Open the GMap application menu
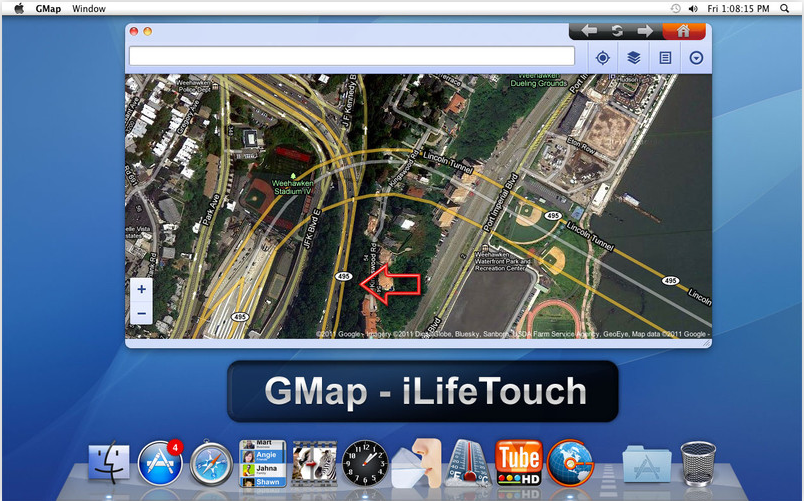The height and width of the screenshot is (501, 804). click(48, 9)
